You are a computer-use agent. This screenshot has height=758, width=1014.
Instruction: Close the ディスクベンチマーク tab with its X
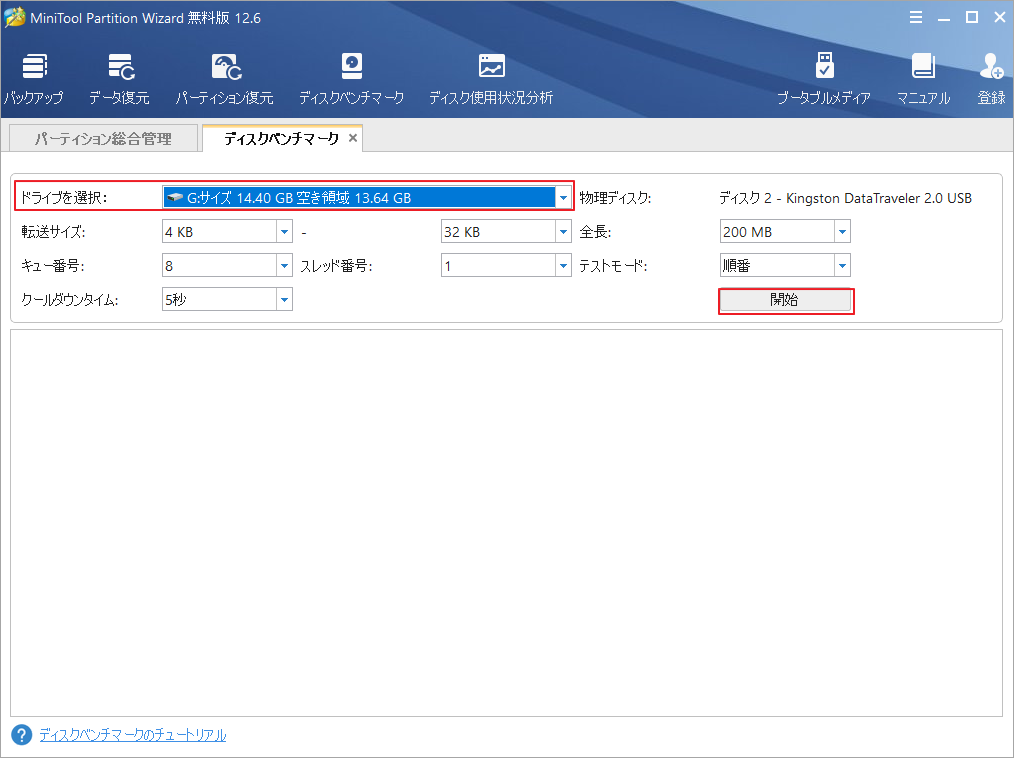(352, 138)
